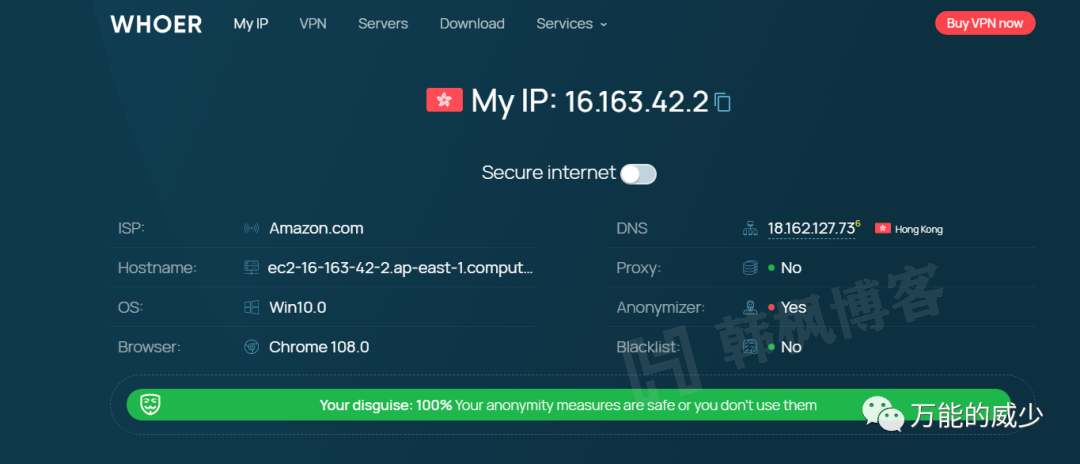The height and width of the screenshot is (464, 1080).
Task: Click the ISP signal icon
Action: tap(251, 229)
